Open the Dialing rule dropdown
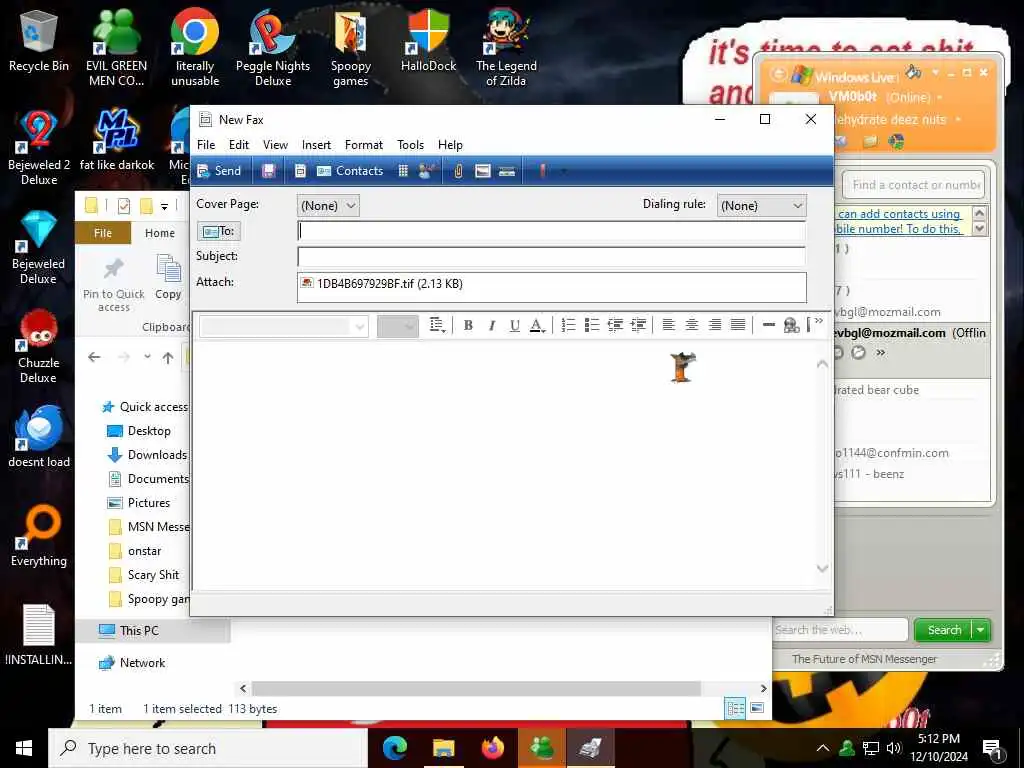 [x=761, y=206]
